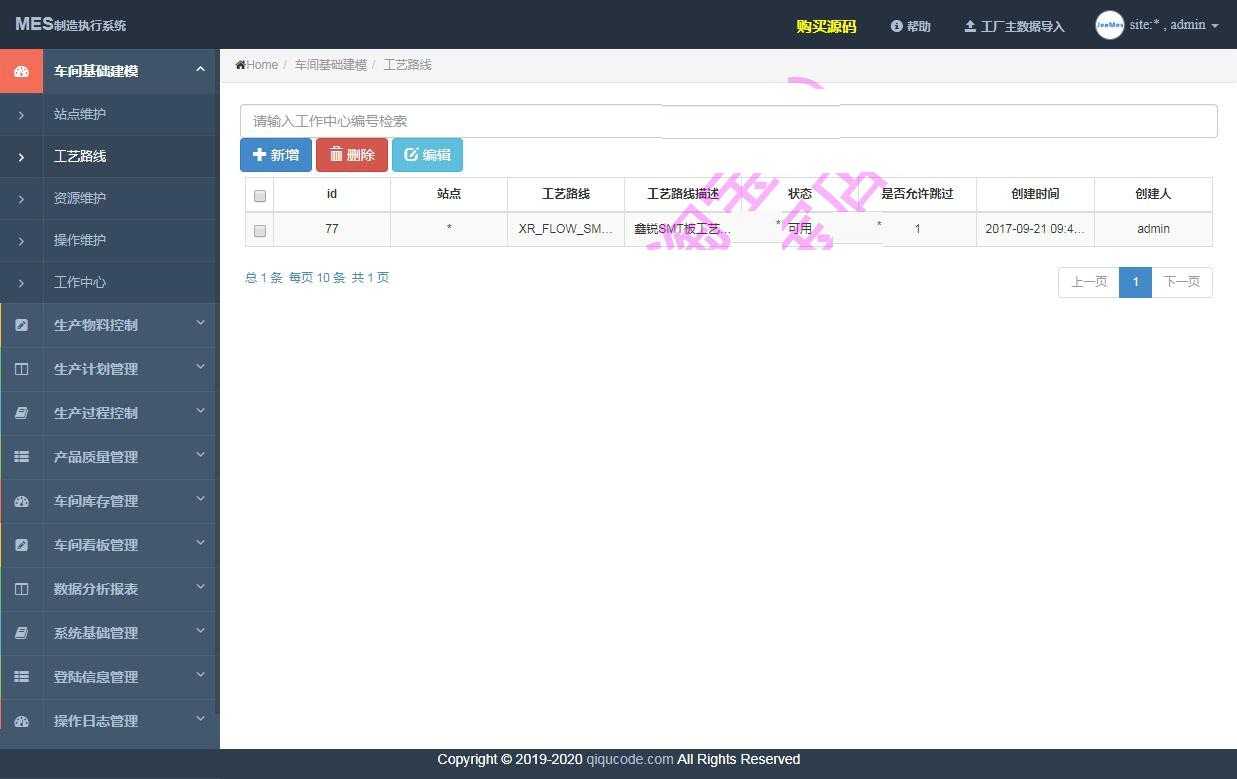The width and height of the screenshot is (1237, 779).
Task: Open 站点维护 in the sidebar
Action: coord(80,114)
